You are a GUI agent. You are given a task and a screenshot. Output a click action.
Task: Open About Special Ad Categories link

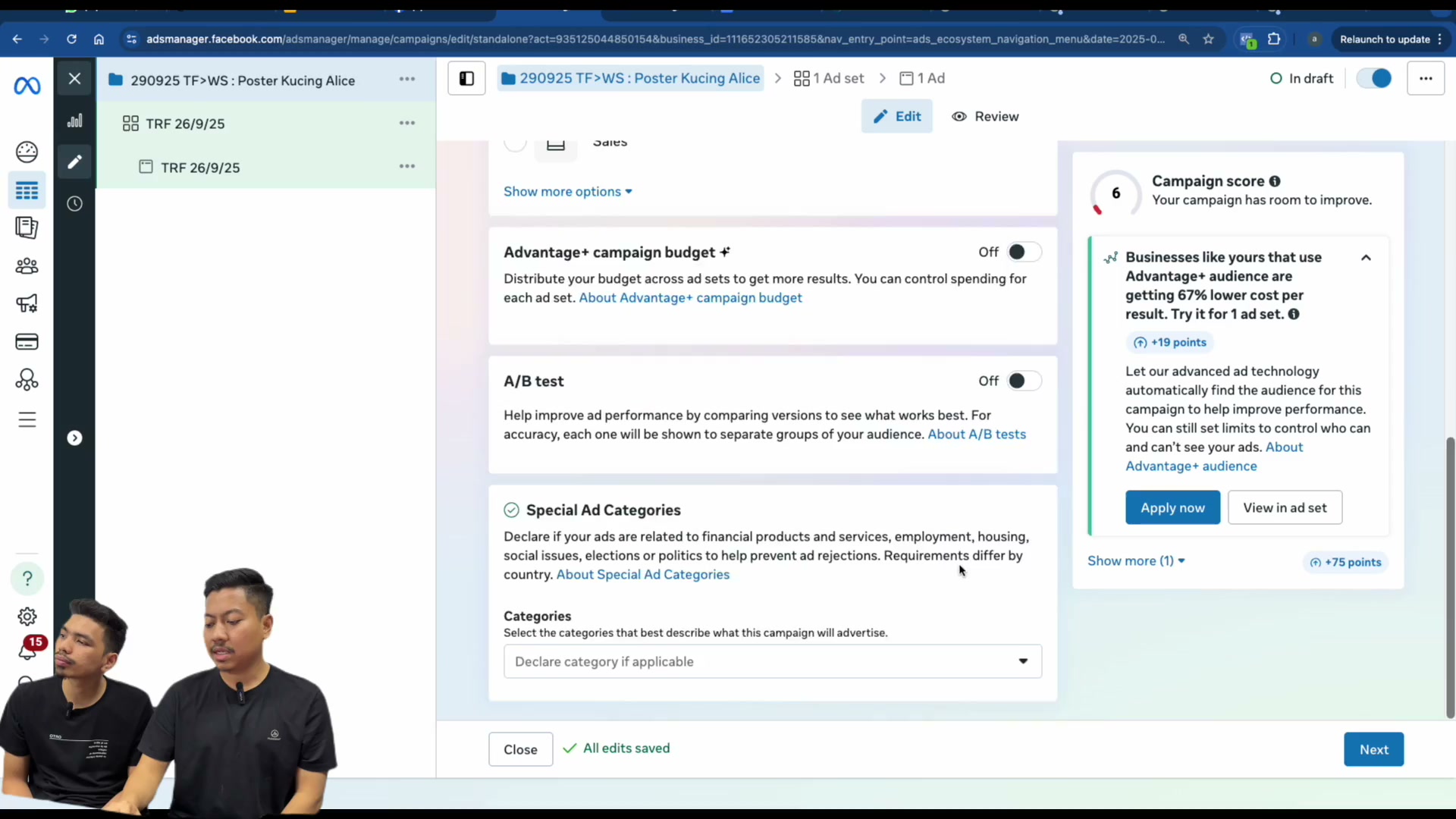(643, 575)
